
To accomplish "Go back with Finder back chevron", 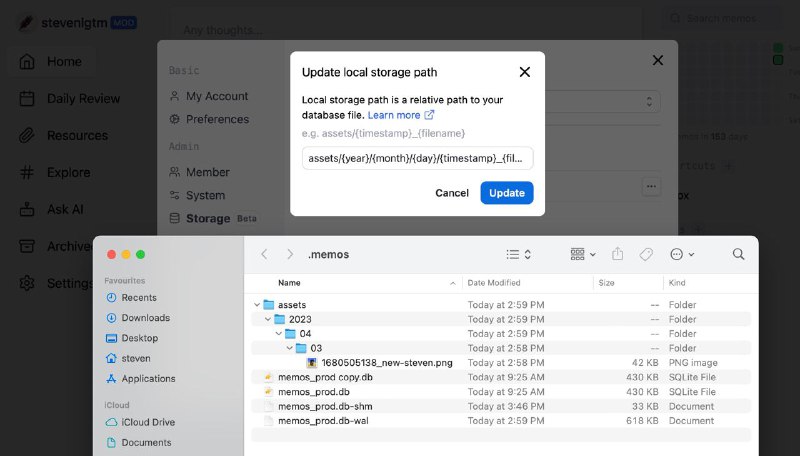I will (x=264, y=255).
